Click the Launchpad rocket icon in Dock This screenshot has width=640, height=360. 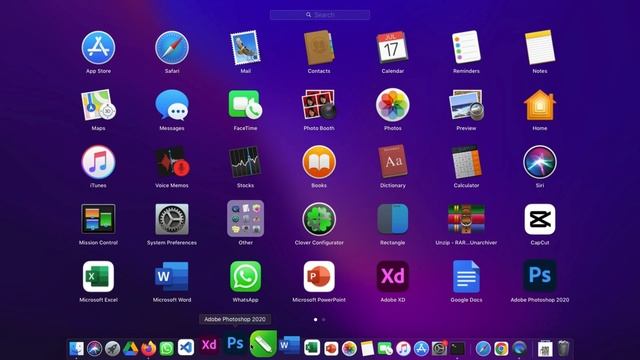tap(112, 349)
